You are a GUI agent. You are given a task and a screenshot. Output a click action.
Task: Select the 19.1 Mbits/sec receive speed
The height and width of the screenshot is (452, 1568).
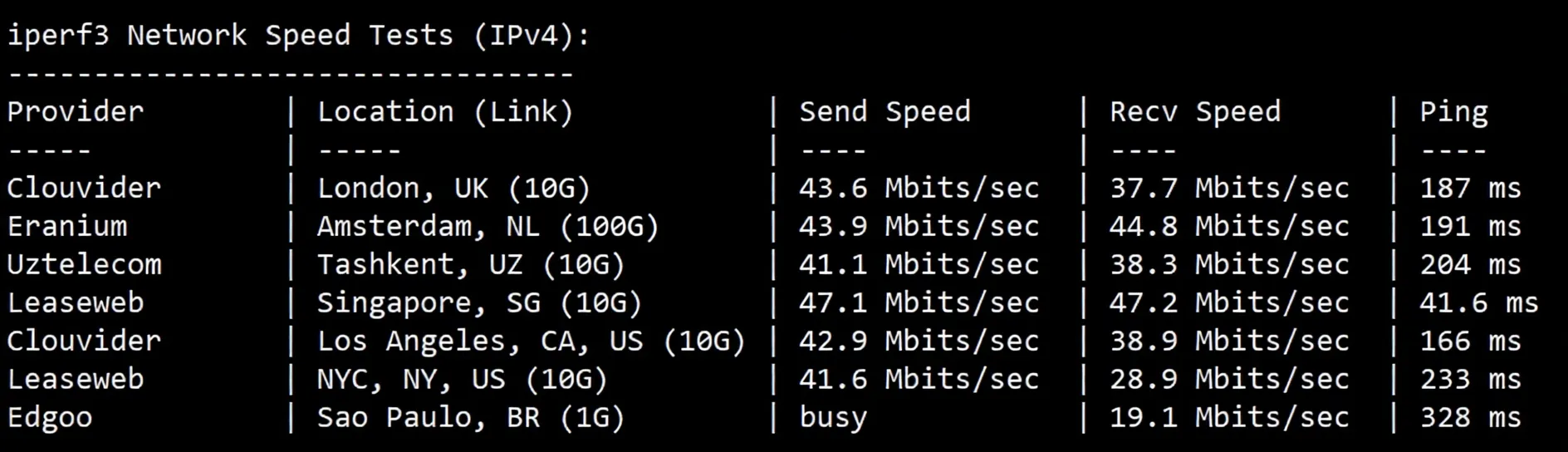(1229, 417)
